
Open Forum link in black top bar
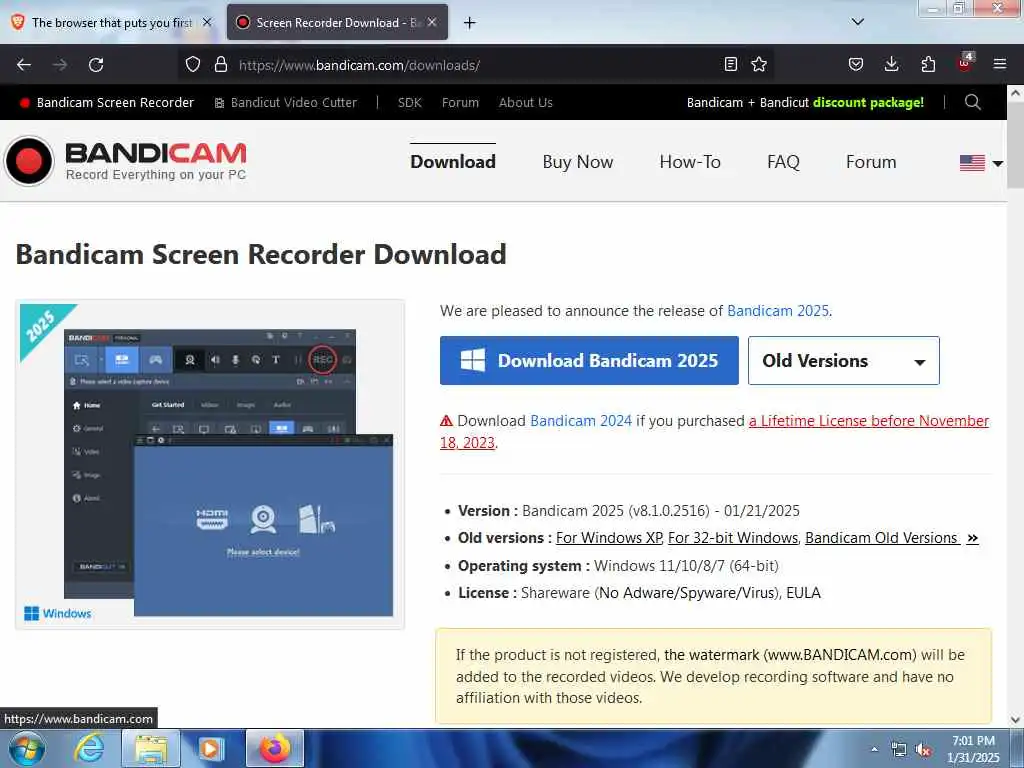pos(460,103)
